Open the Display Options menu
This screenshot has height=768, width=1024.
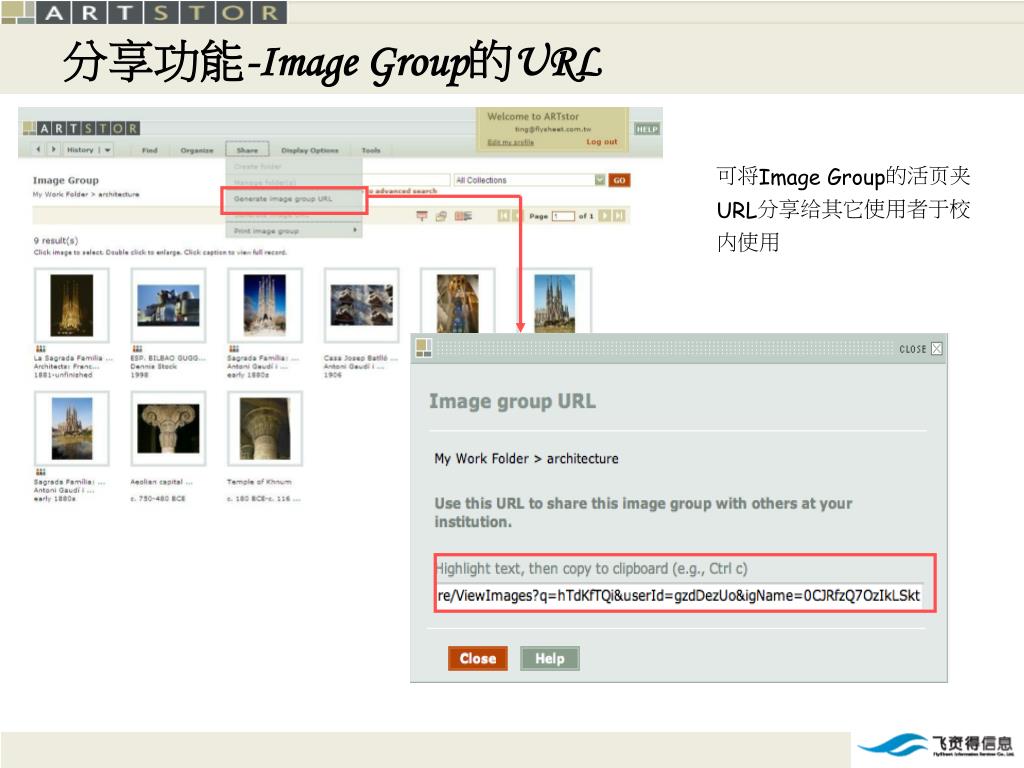tap(310, 150)
